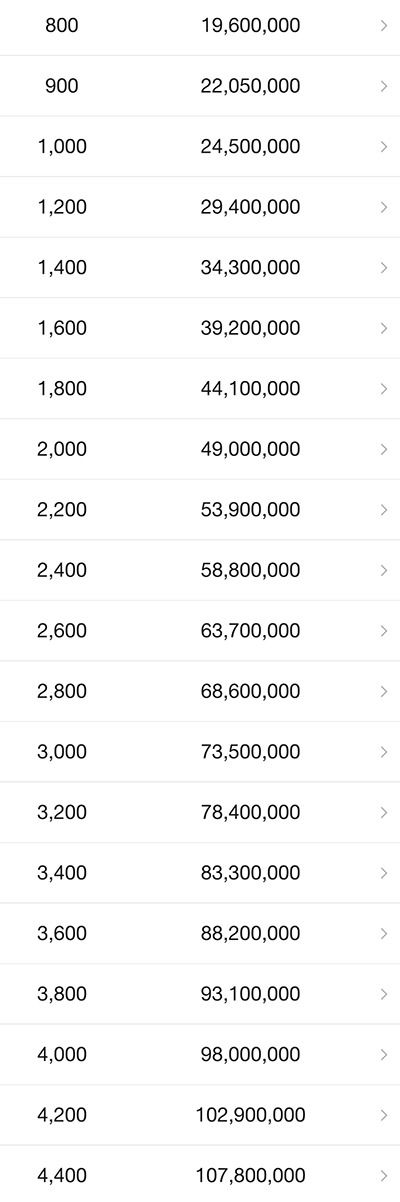Open the chevron on the 1,400 row
The height and width of the screenshot is (1202, 400).
click(x=384, y=268)
